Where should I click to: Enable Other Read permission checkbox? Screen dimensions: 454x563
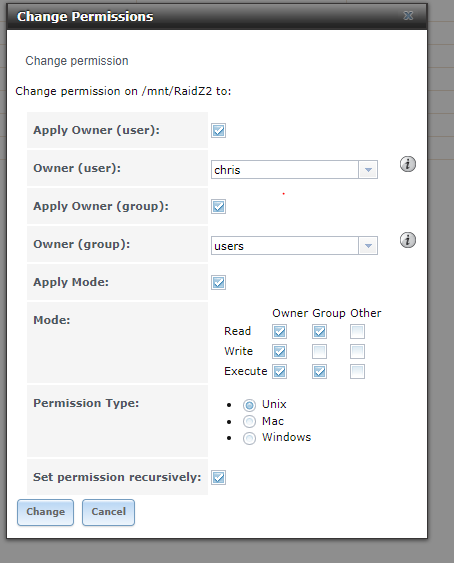[x=357, y=331]
